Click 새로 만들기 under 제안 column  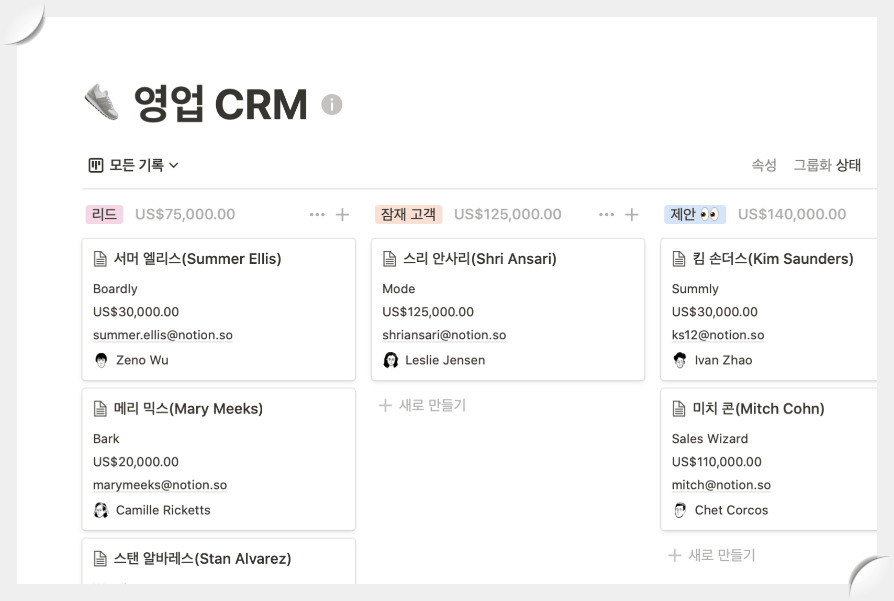point(712,555)
